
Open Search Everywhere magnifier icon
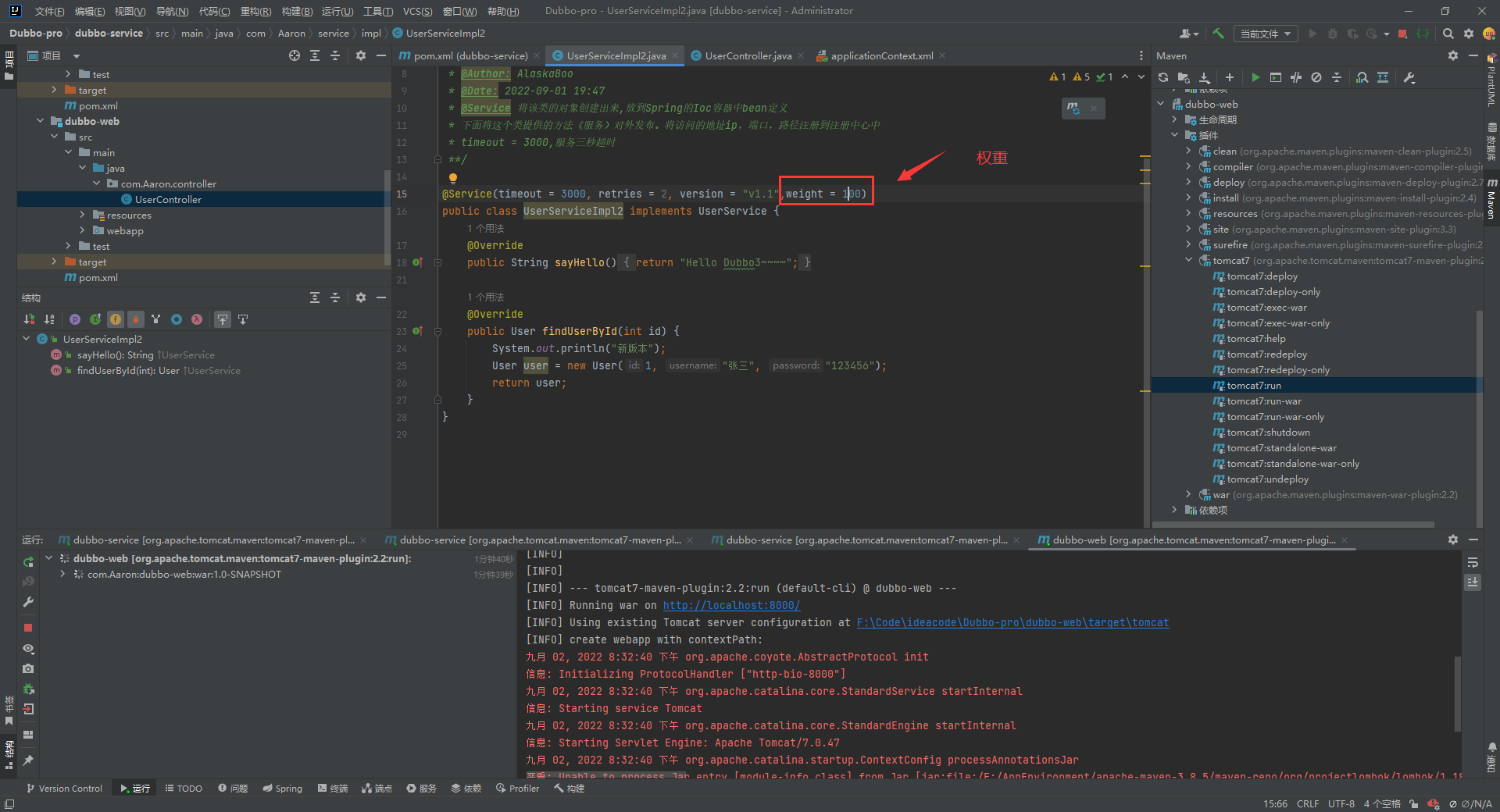(1448, 34)
